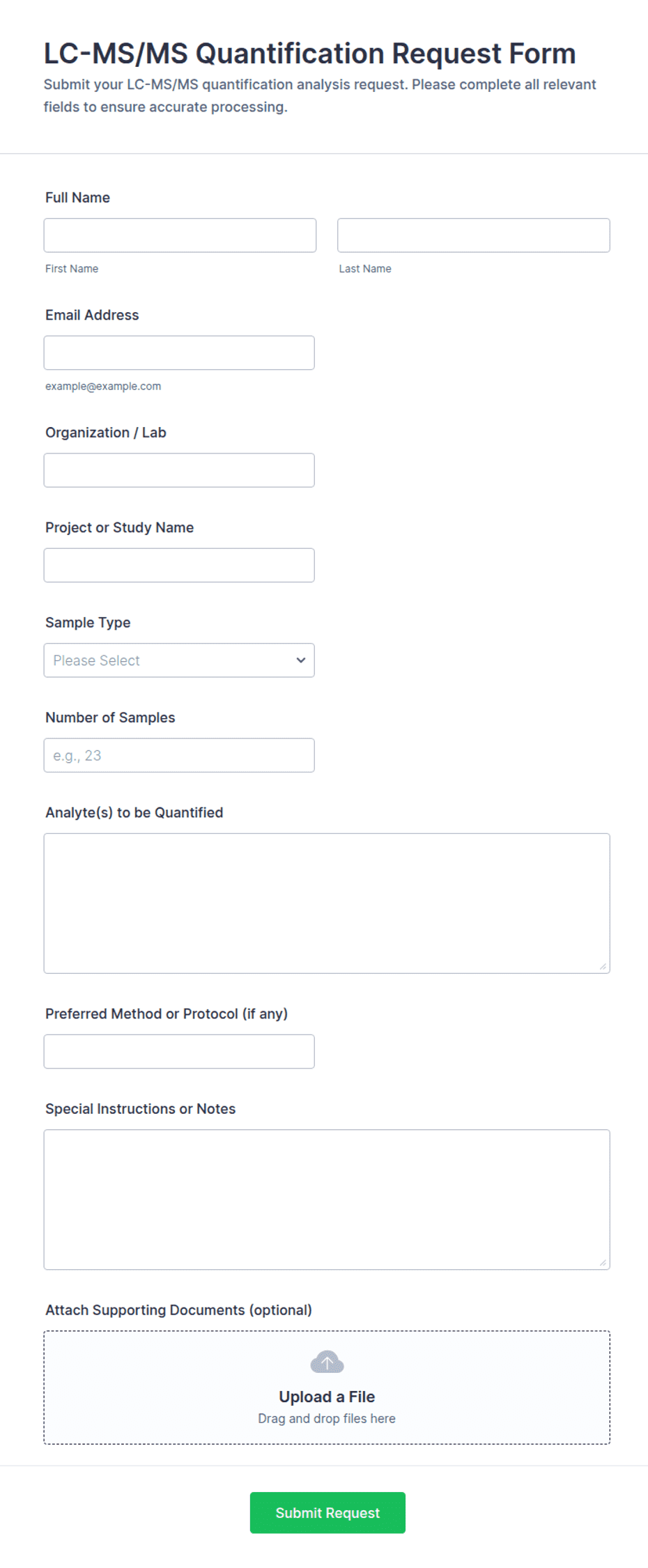Image resolution: width=648 pixels, height=1568 pixels.
Task: Click the Sample Type label
Action: (88, 623)
